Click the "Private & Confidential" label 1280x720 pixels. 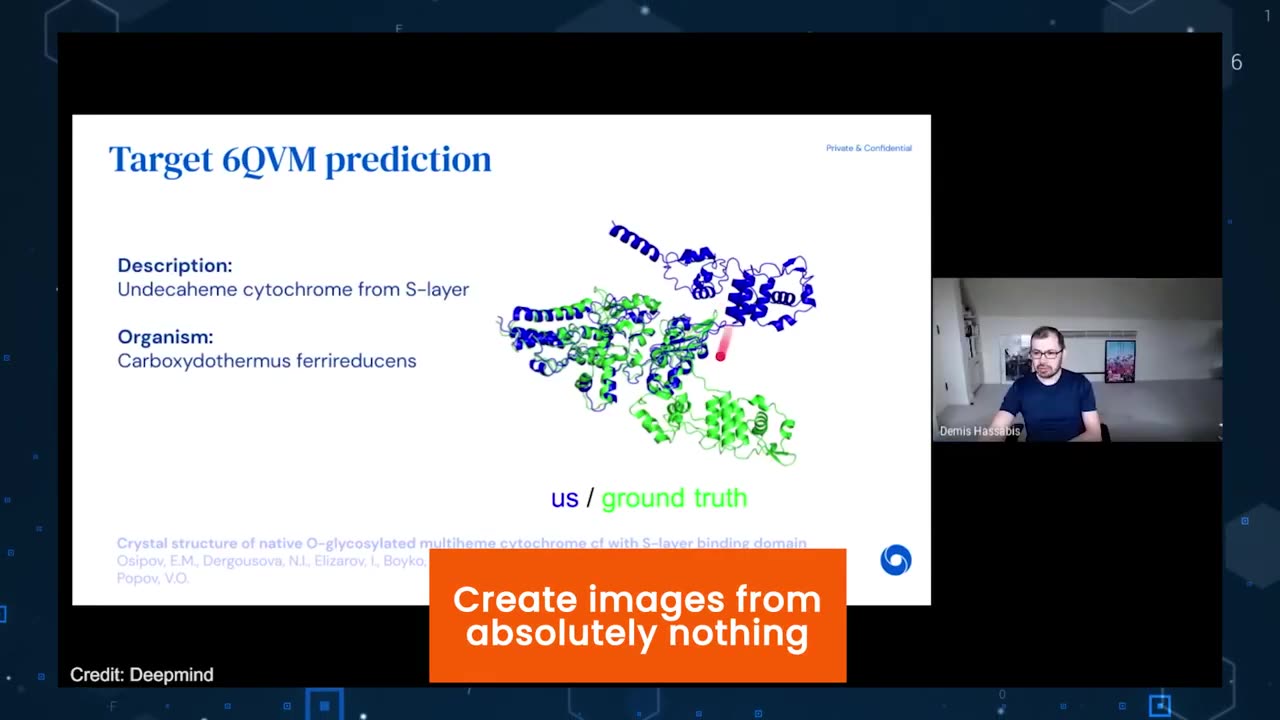[x=868, y=148]
